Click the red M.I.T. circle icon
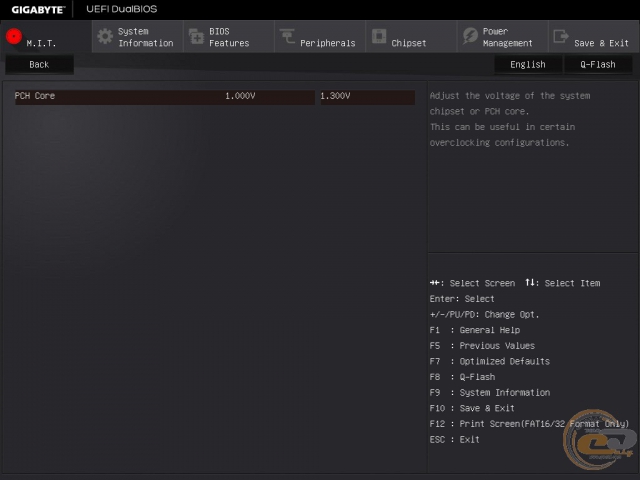 pyautogui.click(x=14, y=37)
